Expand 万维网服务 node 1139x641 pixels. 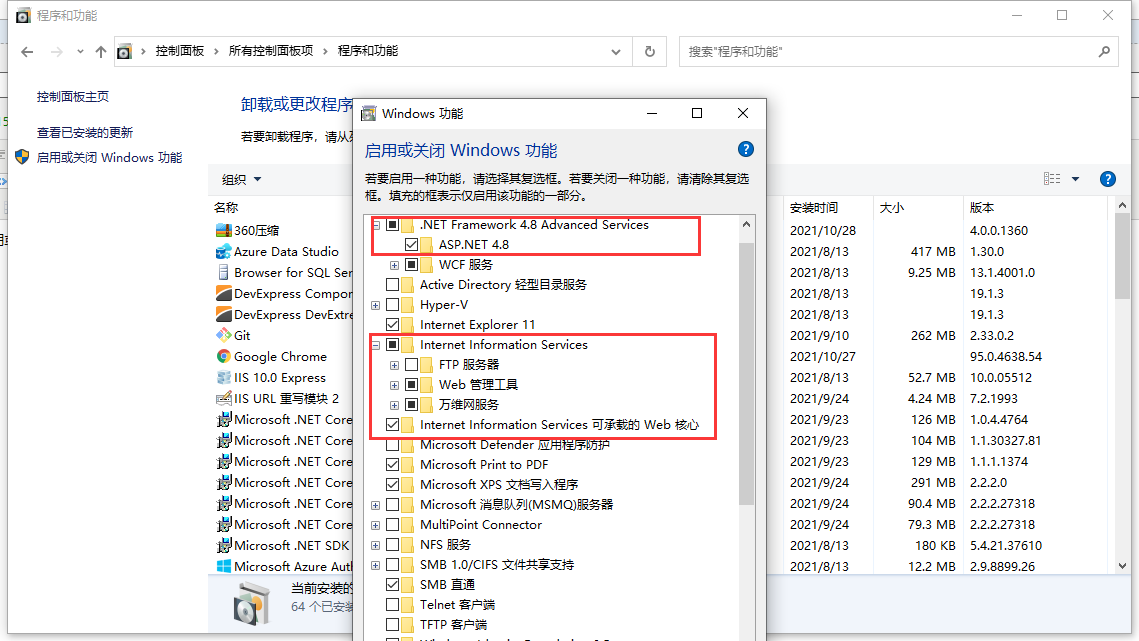click(394, 405)
